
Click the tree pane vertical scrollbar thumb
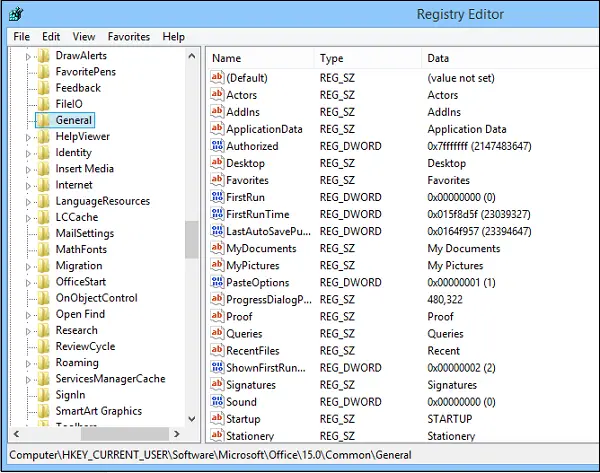(x=192, y=240)
